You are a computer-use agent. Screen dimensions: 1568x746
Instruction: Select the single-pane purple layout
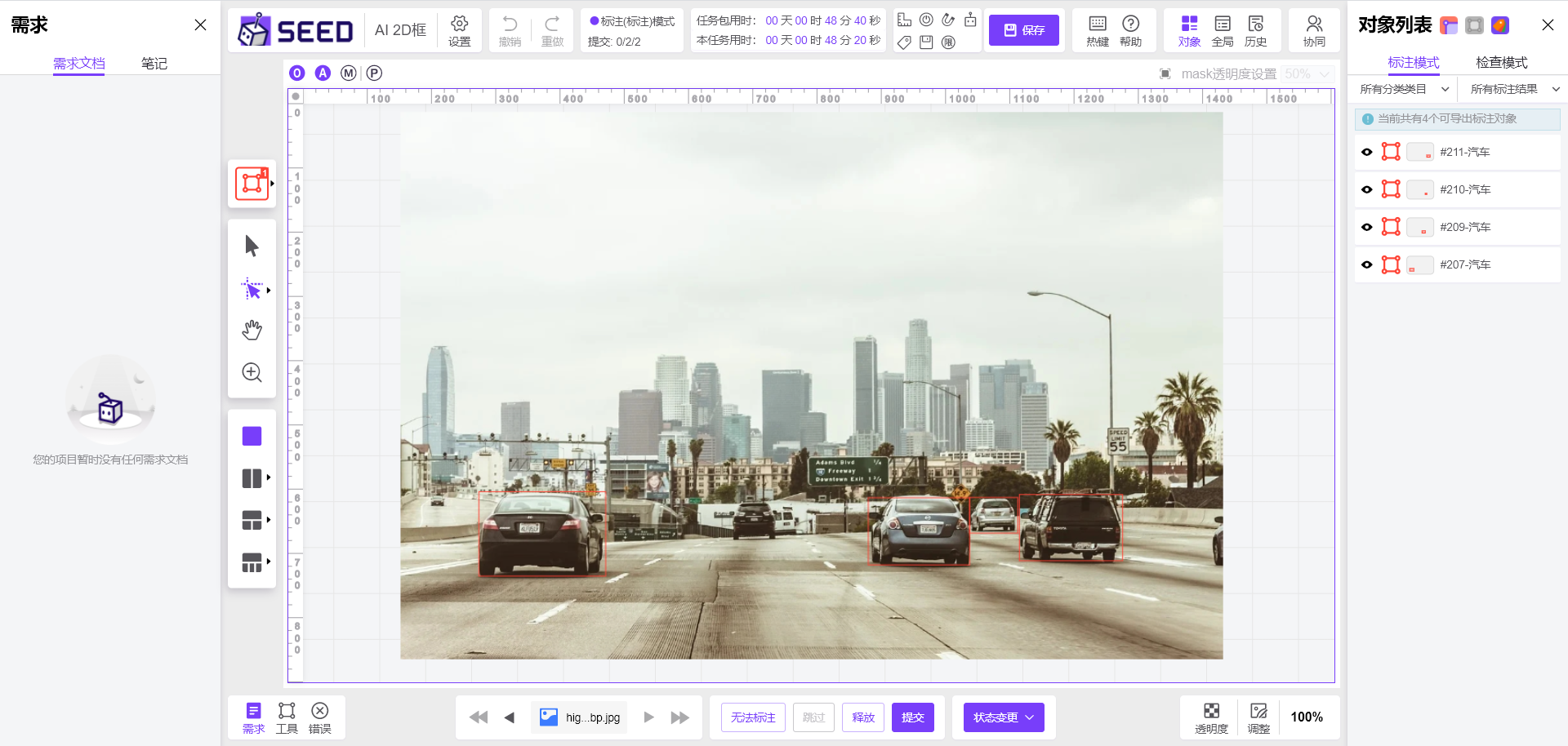[x=252, y=436]
